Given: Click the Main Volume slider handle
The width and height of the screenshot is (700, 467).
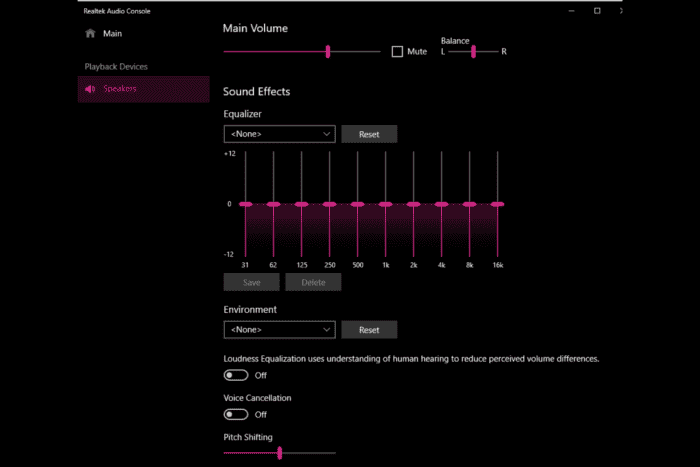Looking at the screenshot, I should (x=328, y=51).
